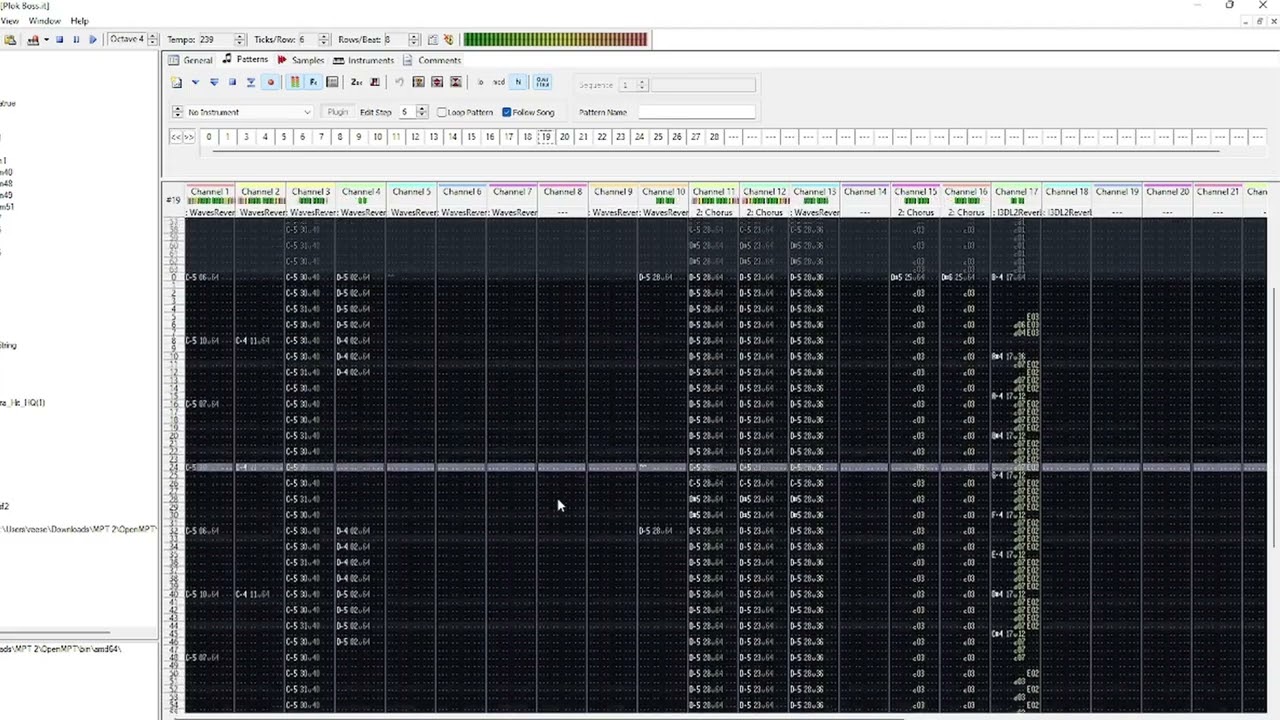Screen dimensions: 1280x720
Task: Toggle the channel VU meters icon
Action: pos(295,82)
